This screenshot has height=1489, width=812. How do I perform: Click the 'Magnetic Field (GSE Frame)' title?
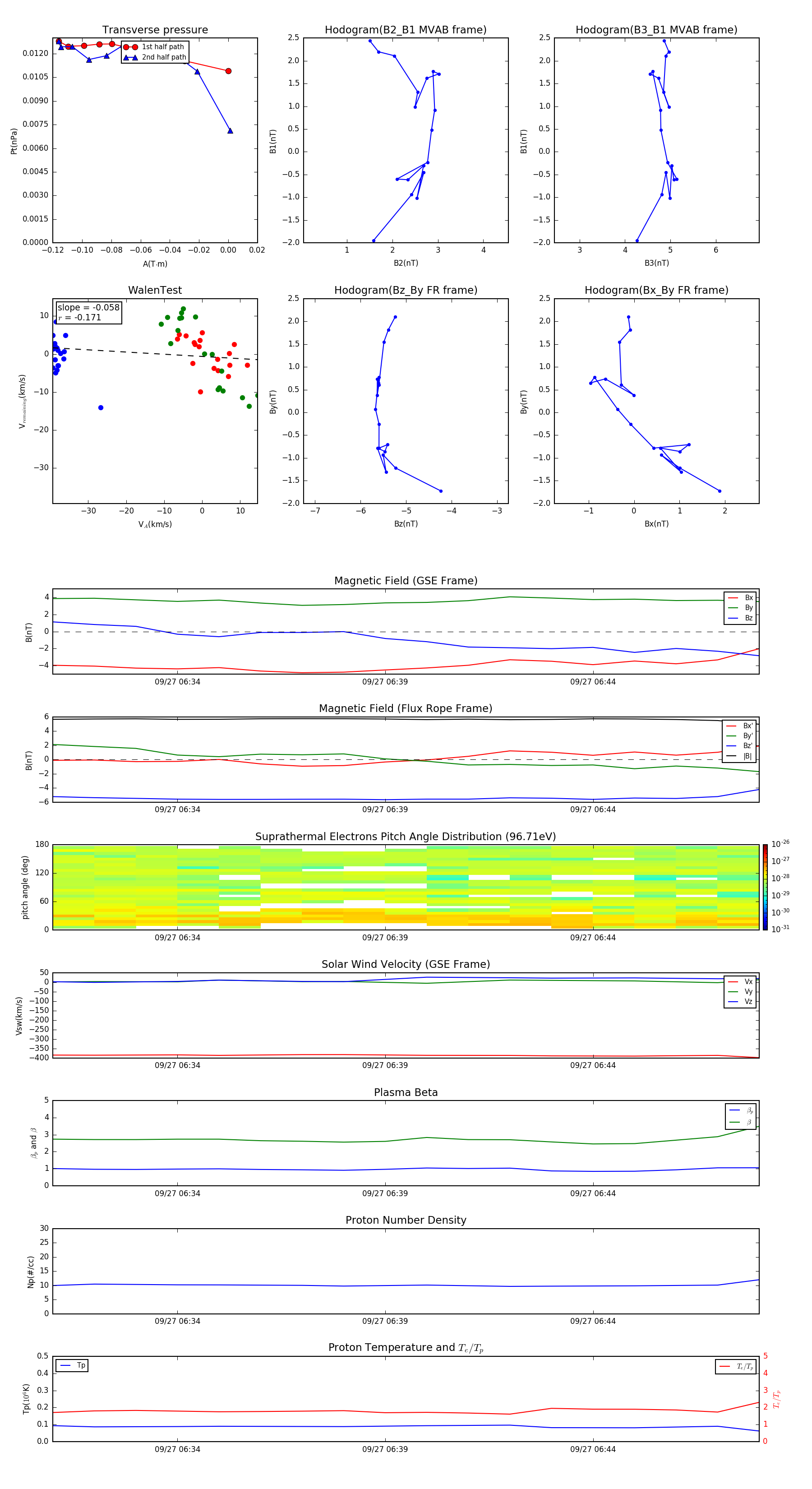[406, 581]
